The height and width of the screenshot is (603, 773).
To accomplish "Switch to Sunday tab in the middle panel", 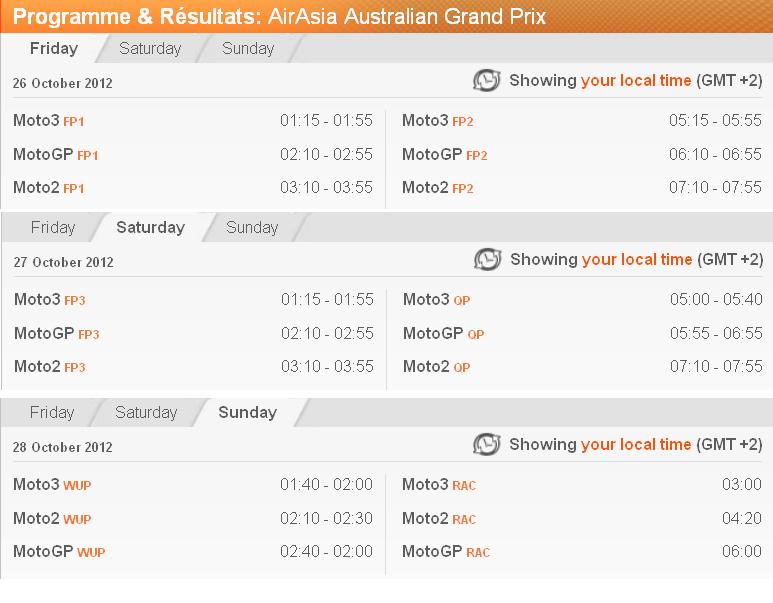I will pyautogui.click(x=252, y=227).
